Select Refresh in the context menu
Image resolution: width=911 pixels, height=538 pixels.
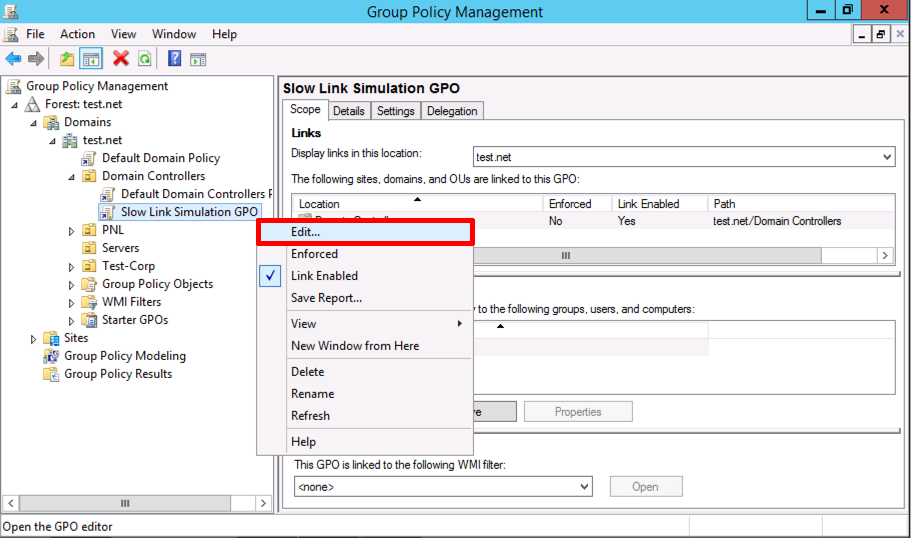pyautogui.click(x=365, y=416)
